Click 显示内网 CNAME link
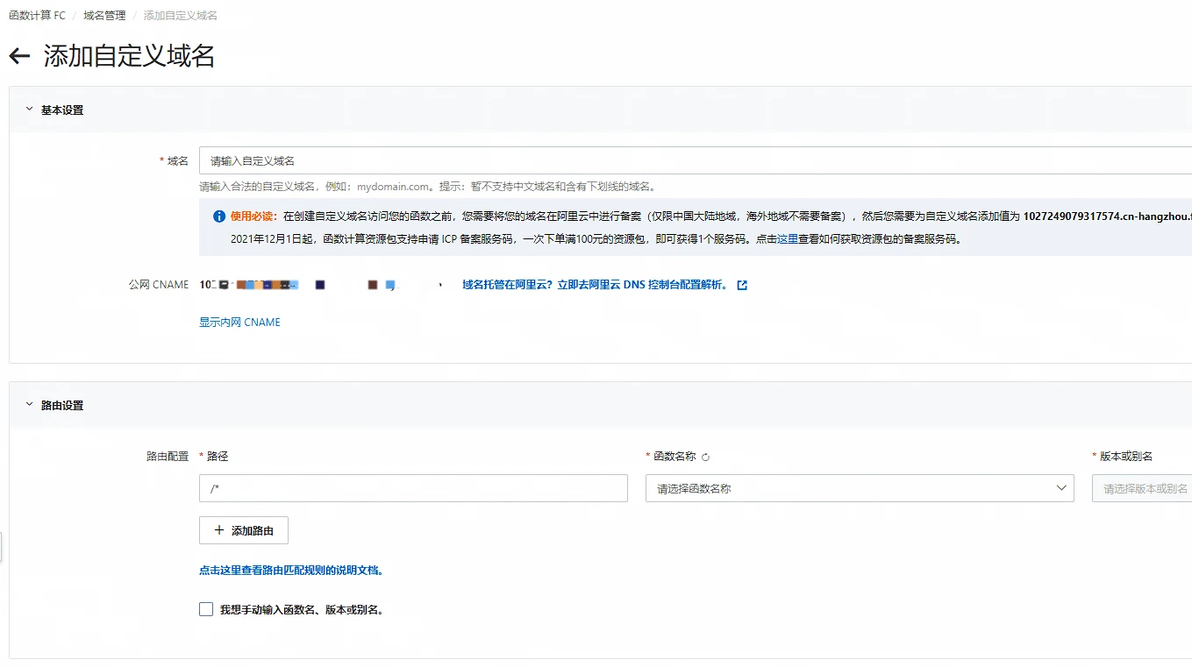 click(x=239, y=322)
